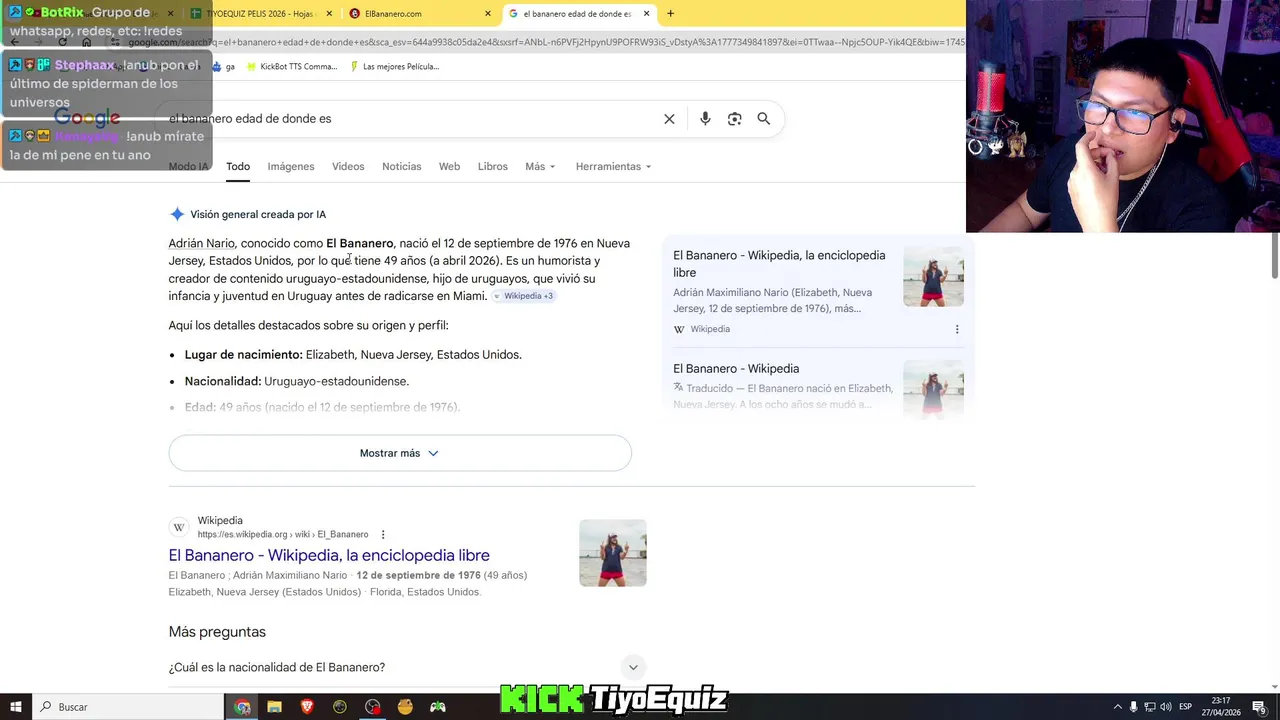Click the page vertical scrollbar thumb
The image size is (1280, 720).
(1273, 255)
